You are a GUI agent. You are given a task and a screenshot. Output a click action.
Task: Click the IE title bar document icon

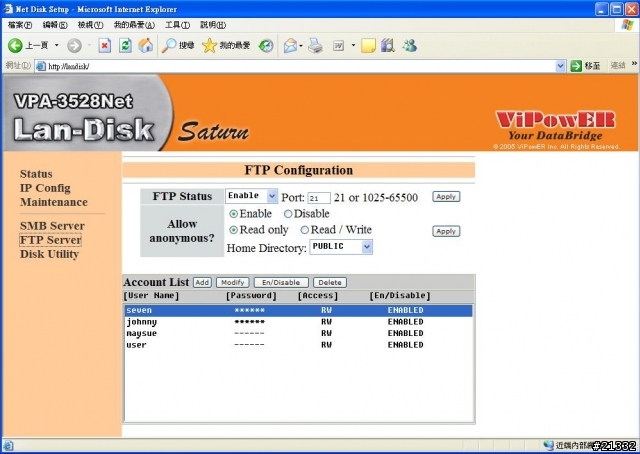pyautogui.click(x=8, y=9)
